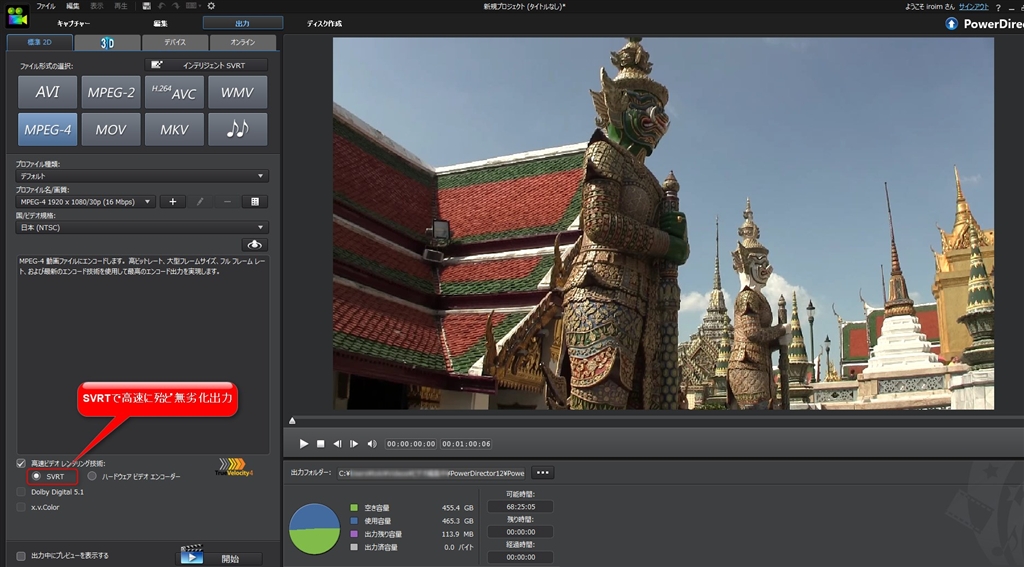Choose the ハードウェア ビデオ エンコーダー radio option
This screenshot has height=567, width=1024.
click(93, 476)
